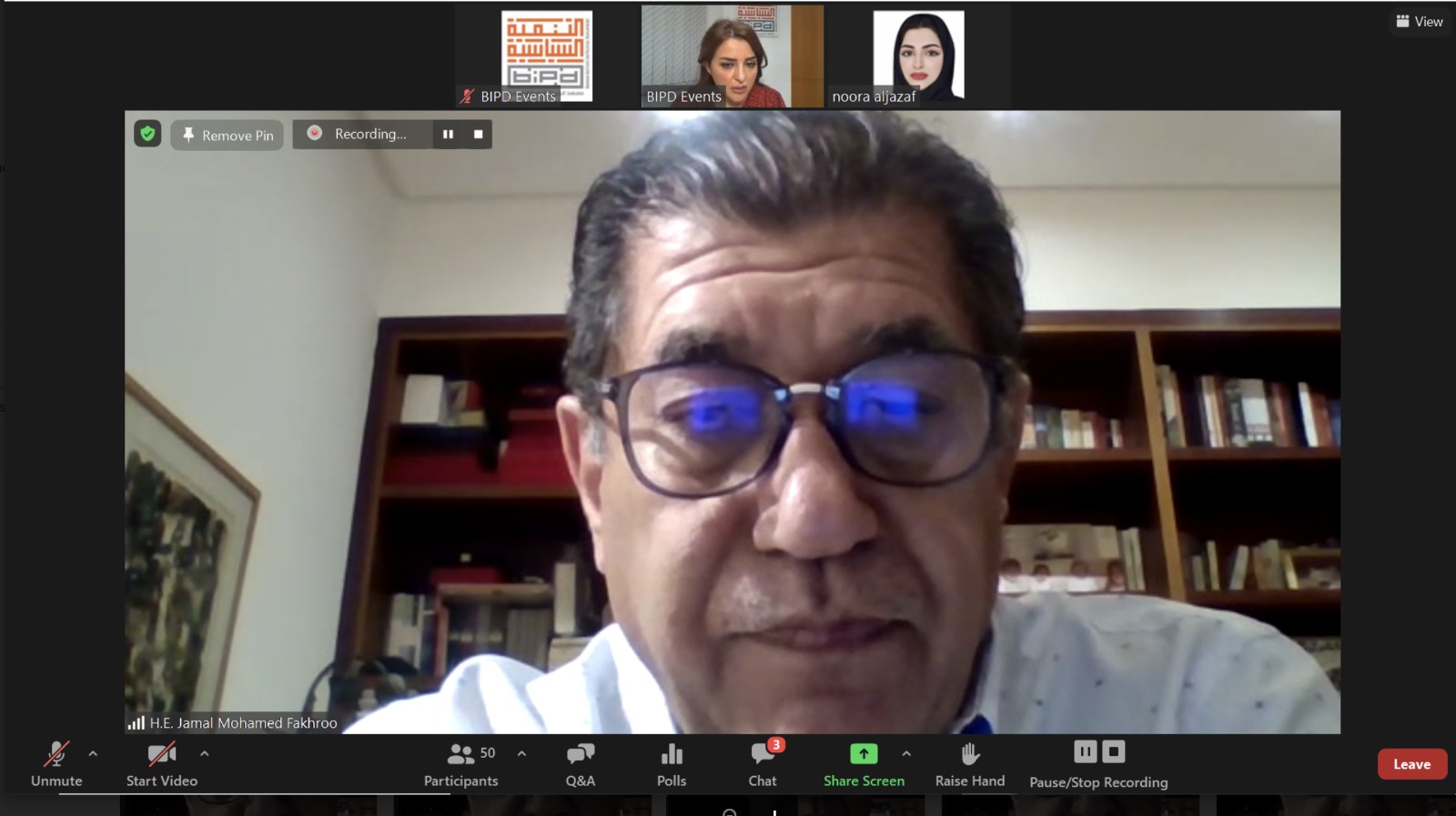The width and height of the screenshot is (1456, 816).
Task: Click the green encryption shield icon
Action: coord(147,135)
